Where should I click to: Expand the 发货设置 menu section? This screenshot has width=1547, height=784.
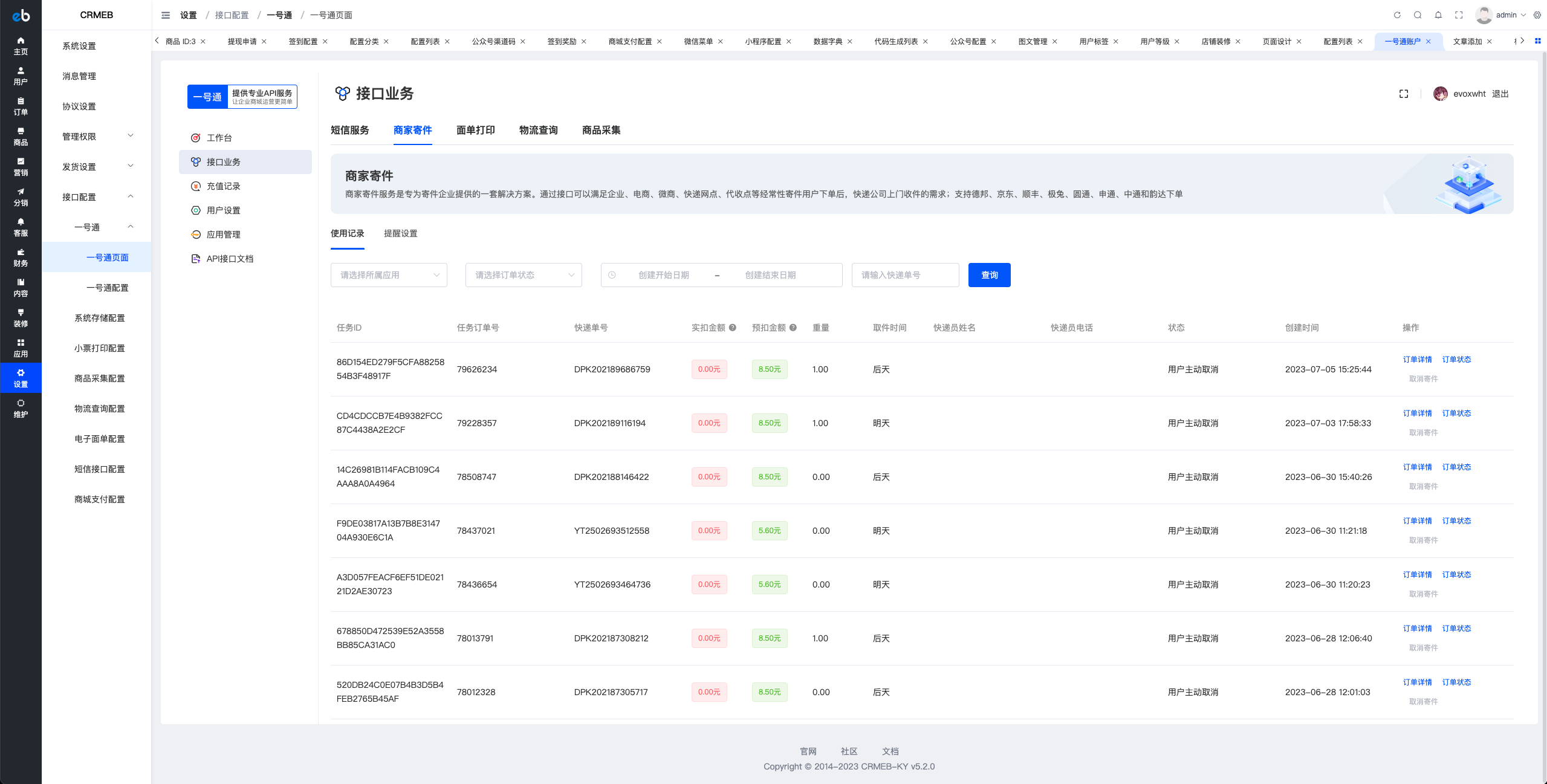97,167
